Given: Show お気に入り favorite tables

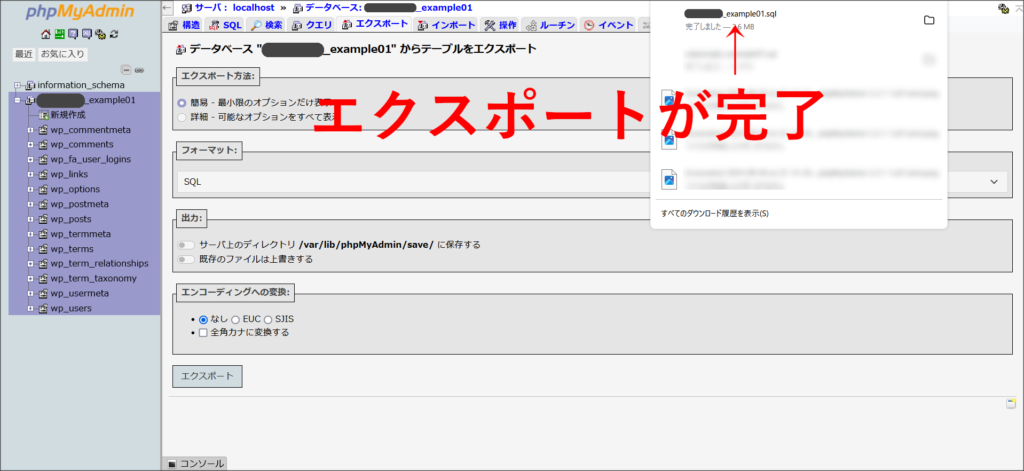Looking at the screenshot, I should coord(63,54).
